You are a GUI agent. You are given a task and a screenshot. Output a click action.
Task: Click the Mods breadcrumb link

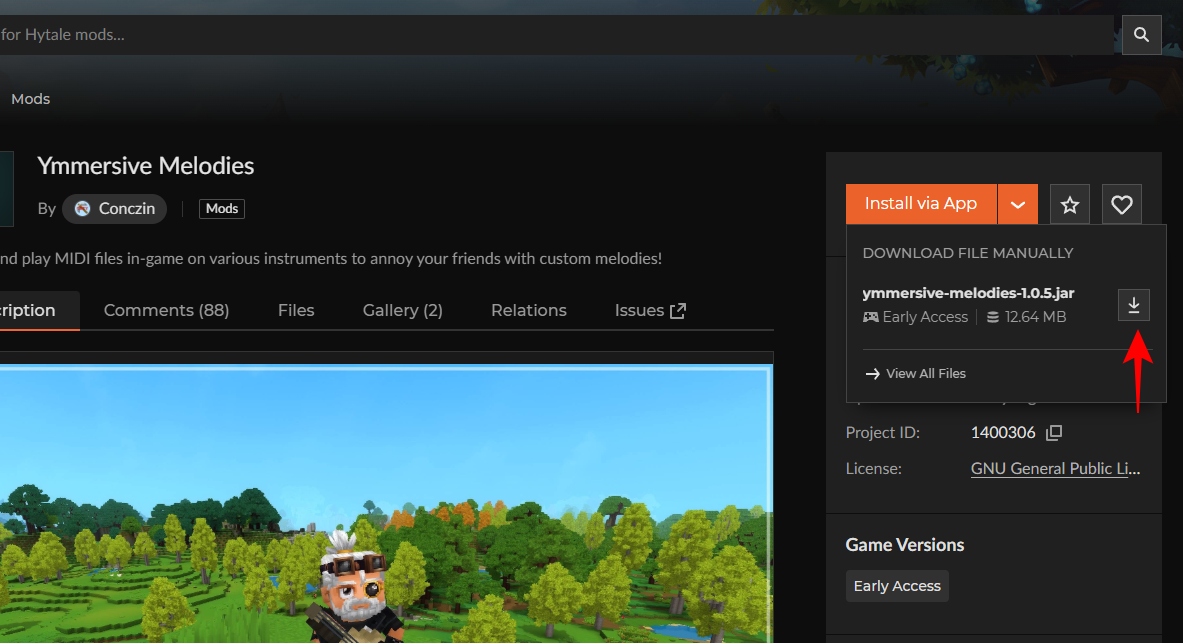[x=31, y=99]
